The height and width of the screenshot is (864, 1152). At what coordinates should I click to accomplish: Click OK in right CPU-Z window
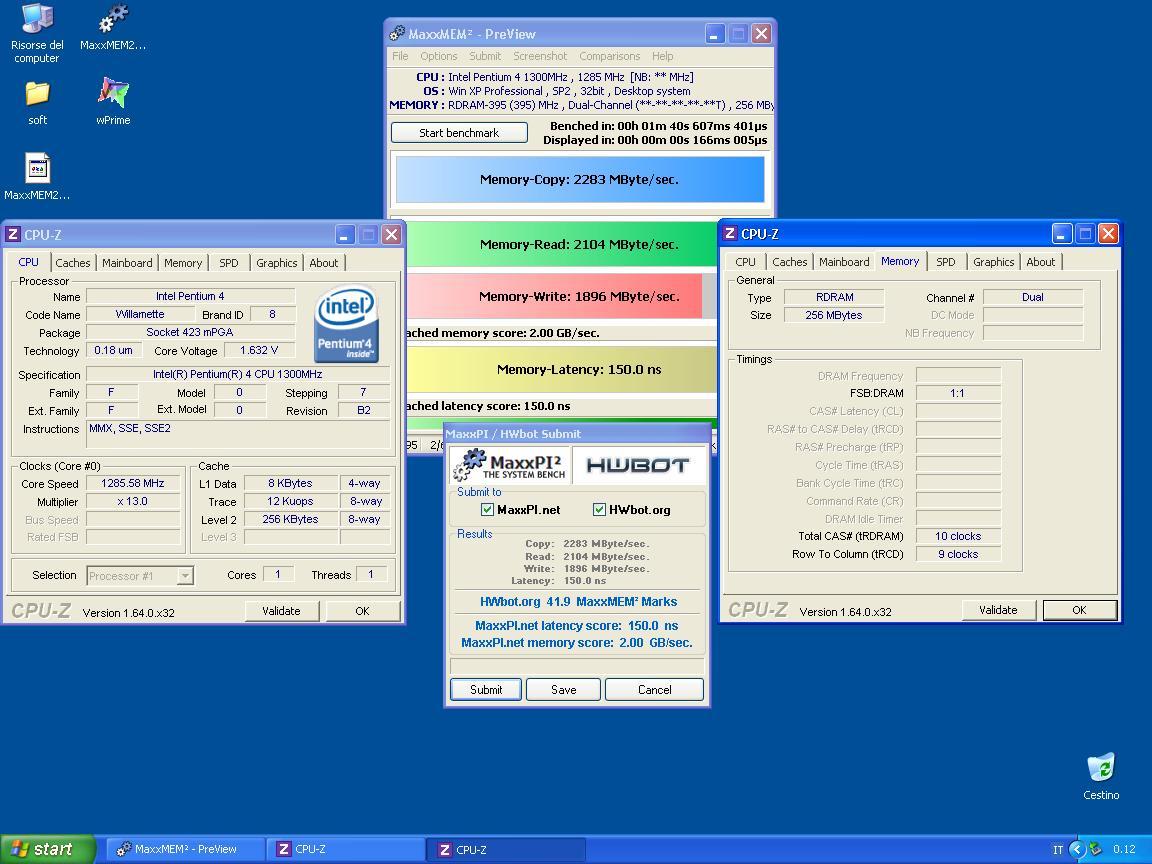(1079, 611)
